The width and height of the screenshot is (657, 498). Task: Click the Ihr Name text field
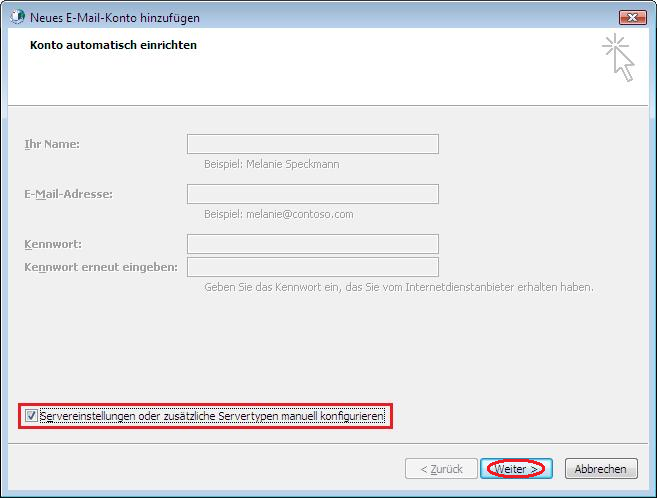coord(312,144)
